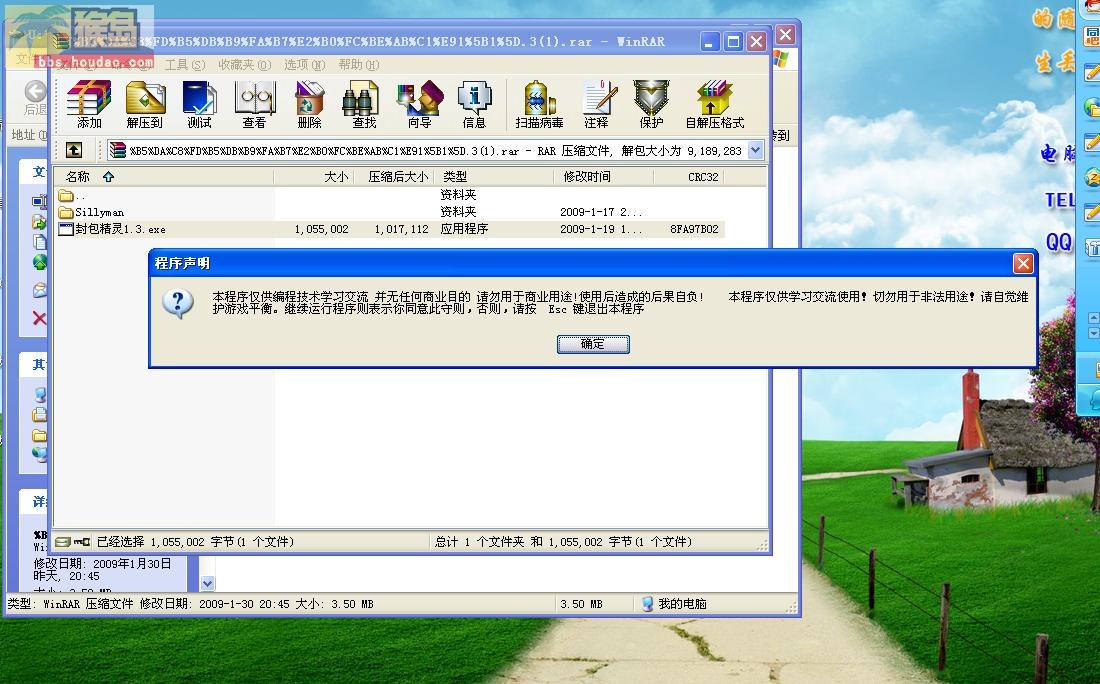This screenshot has height=684, width=1100.
Task: Click the down arrow of Explorer sidebar scrollbar
Action: point(207,583)
